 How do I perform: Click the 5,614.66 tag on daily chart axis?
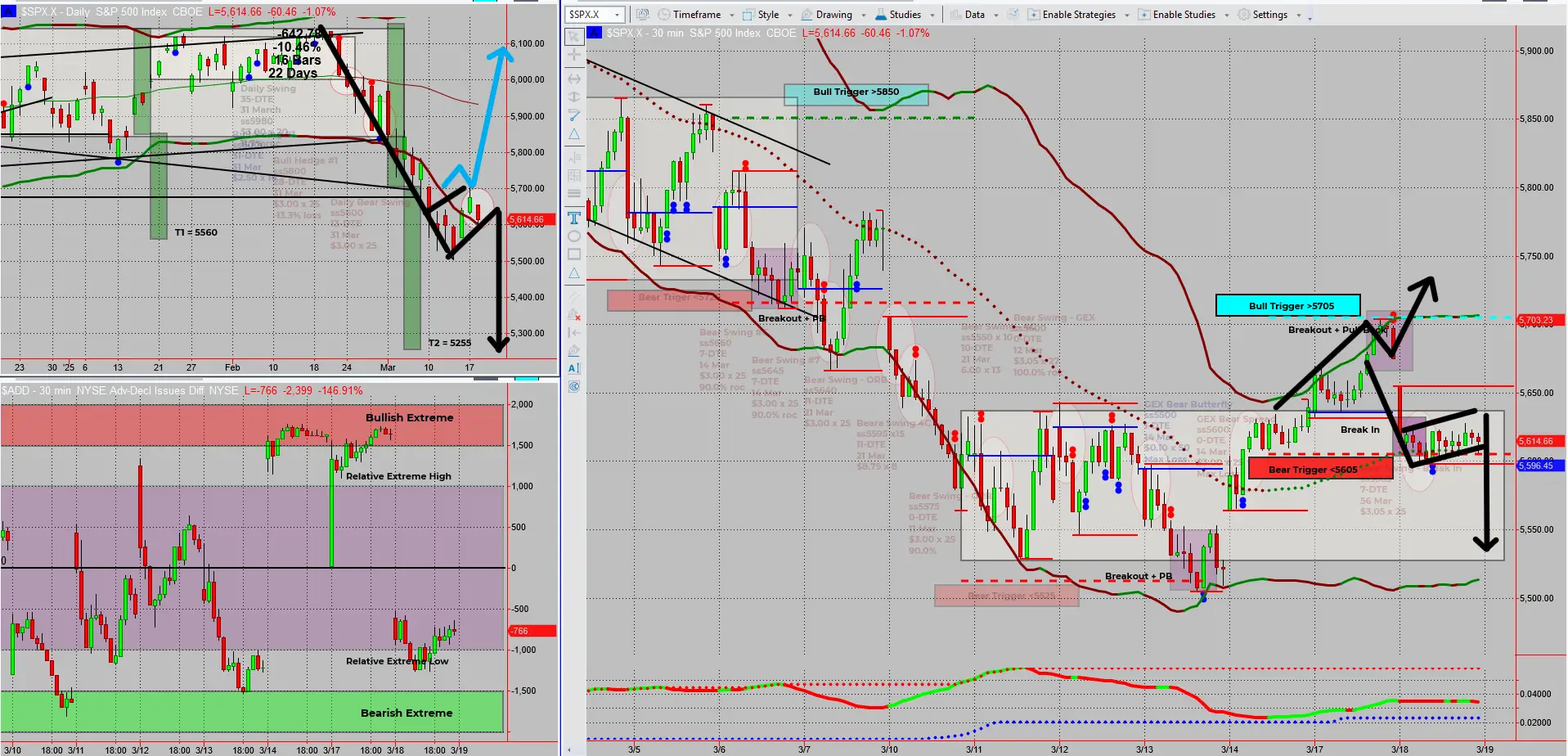[532, 219]
